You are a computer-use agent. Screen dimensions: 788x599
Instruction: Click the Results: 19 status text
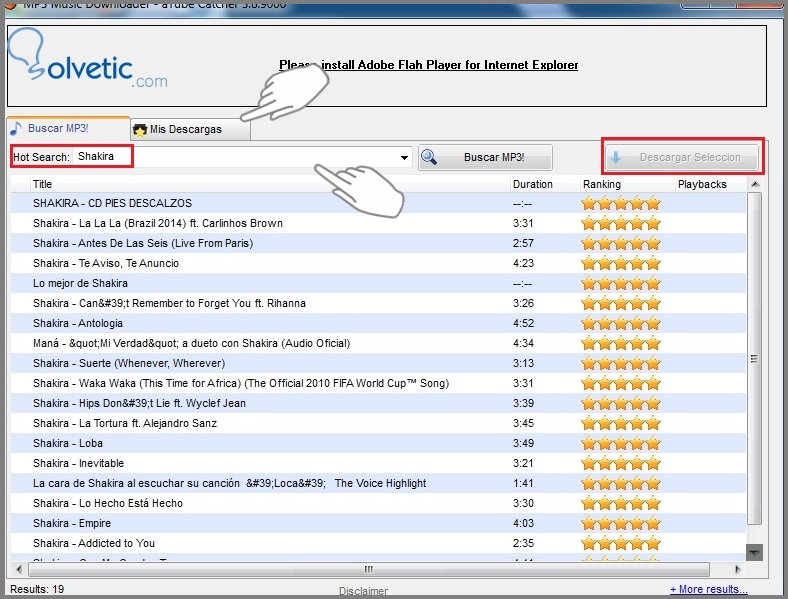[x=37, y=589]
